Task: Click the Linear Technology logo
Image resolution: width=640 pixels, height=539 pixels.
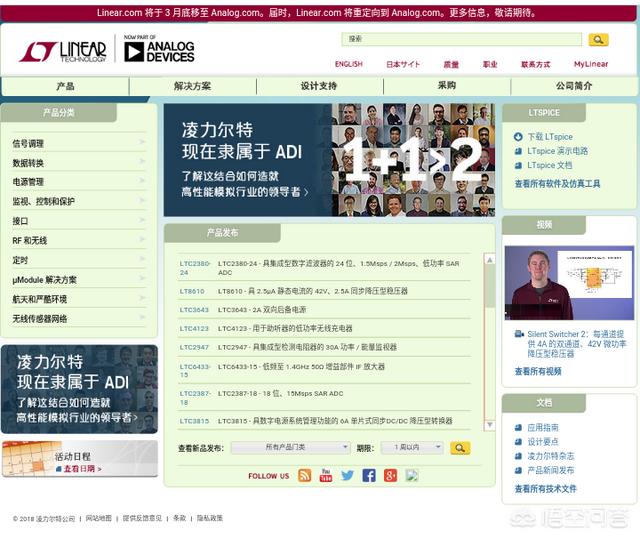Action: pos(62,51)
